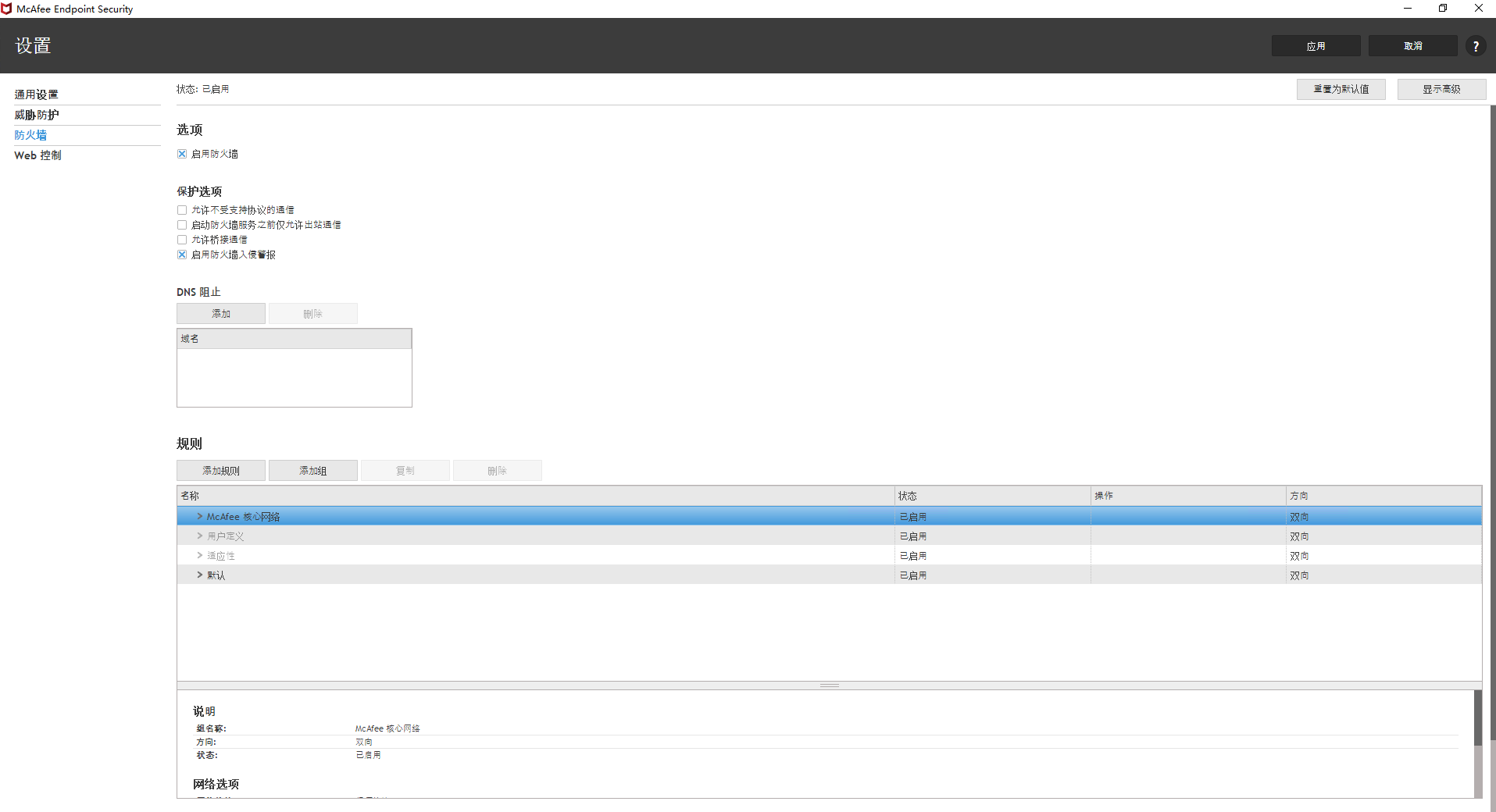Image resolution: width=1496 pixels, height=812 pixels.
Task: Click the 删除 button in rules section
Action: 498,471
